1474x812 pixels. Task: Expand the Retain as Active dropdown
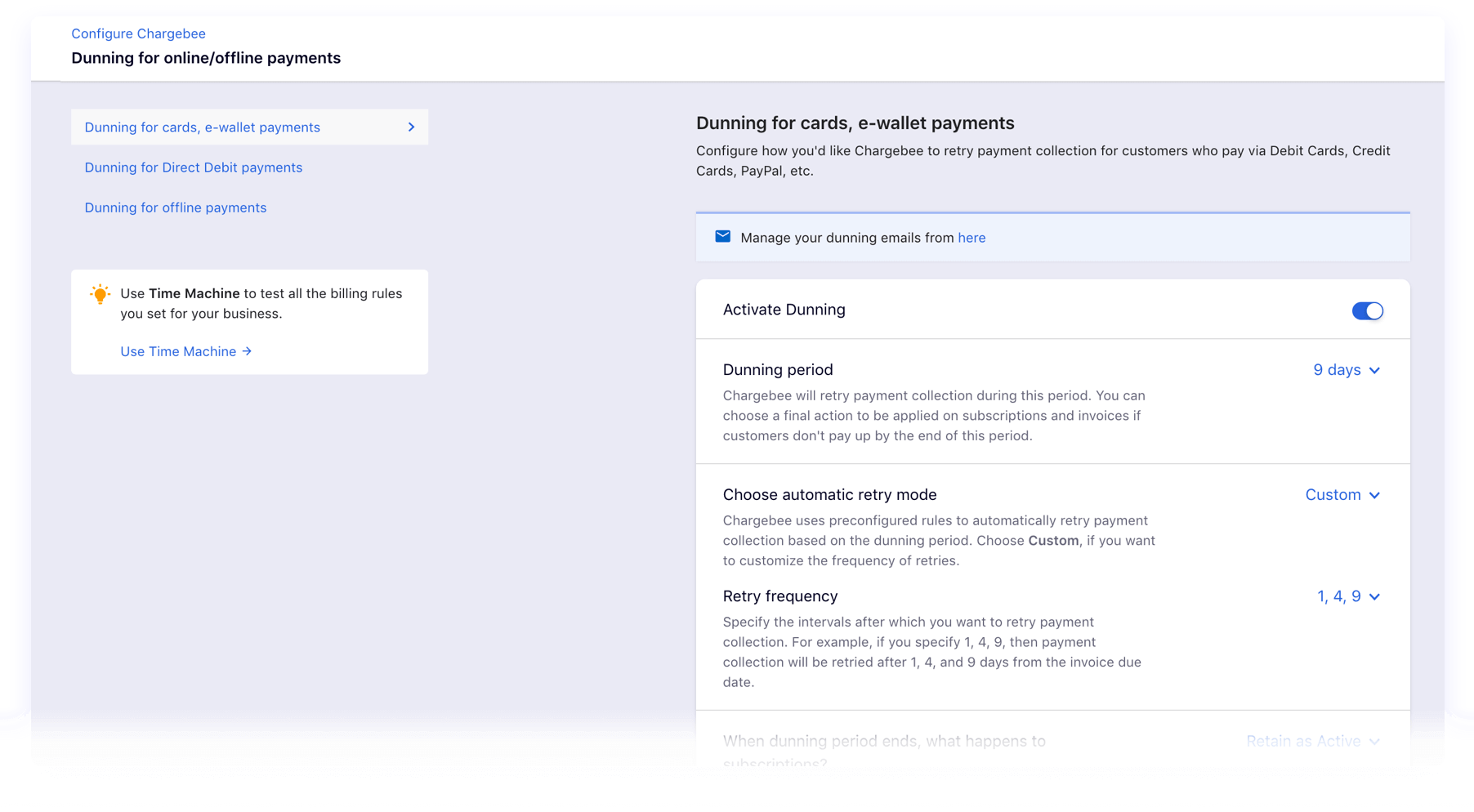coord(1312,741)
